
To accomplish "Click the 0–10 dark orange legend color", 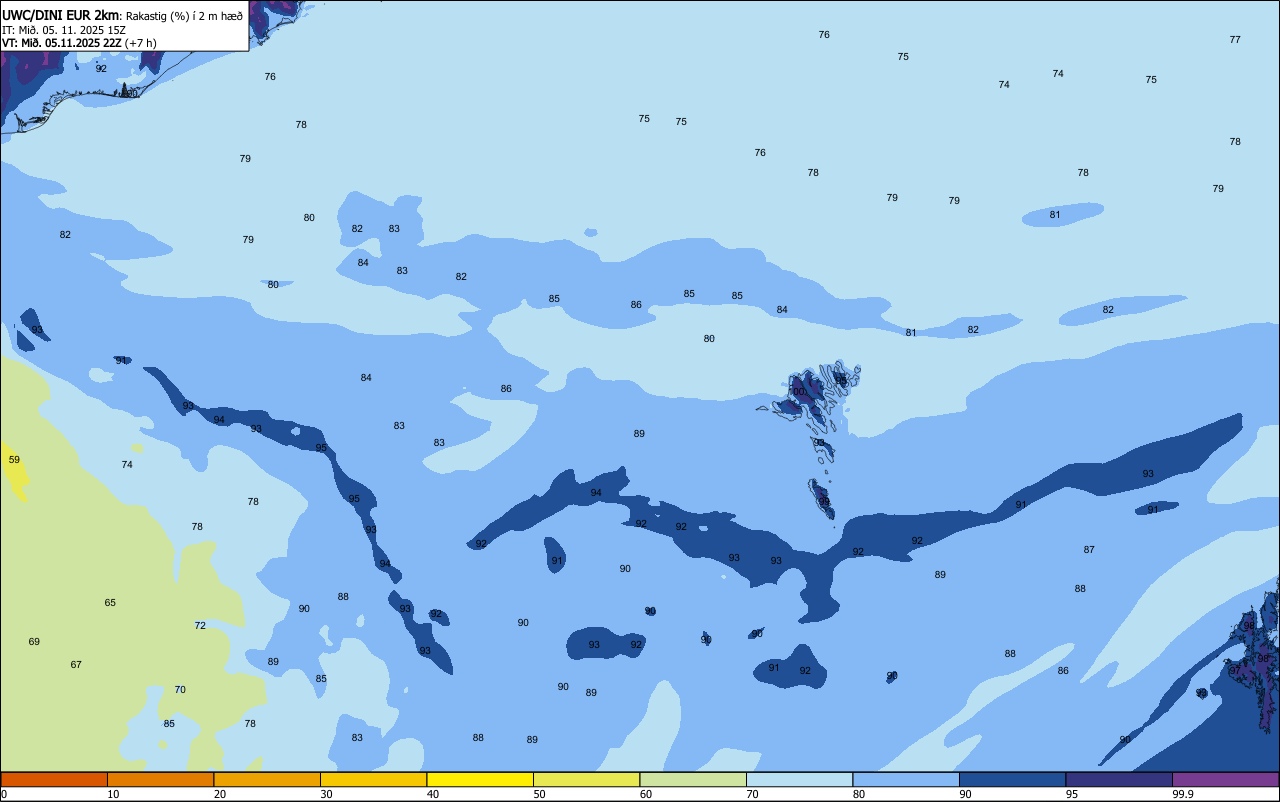I will point(54,779).
